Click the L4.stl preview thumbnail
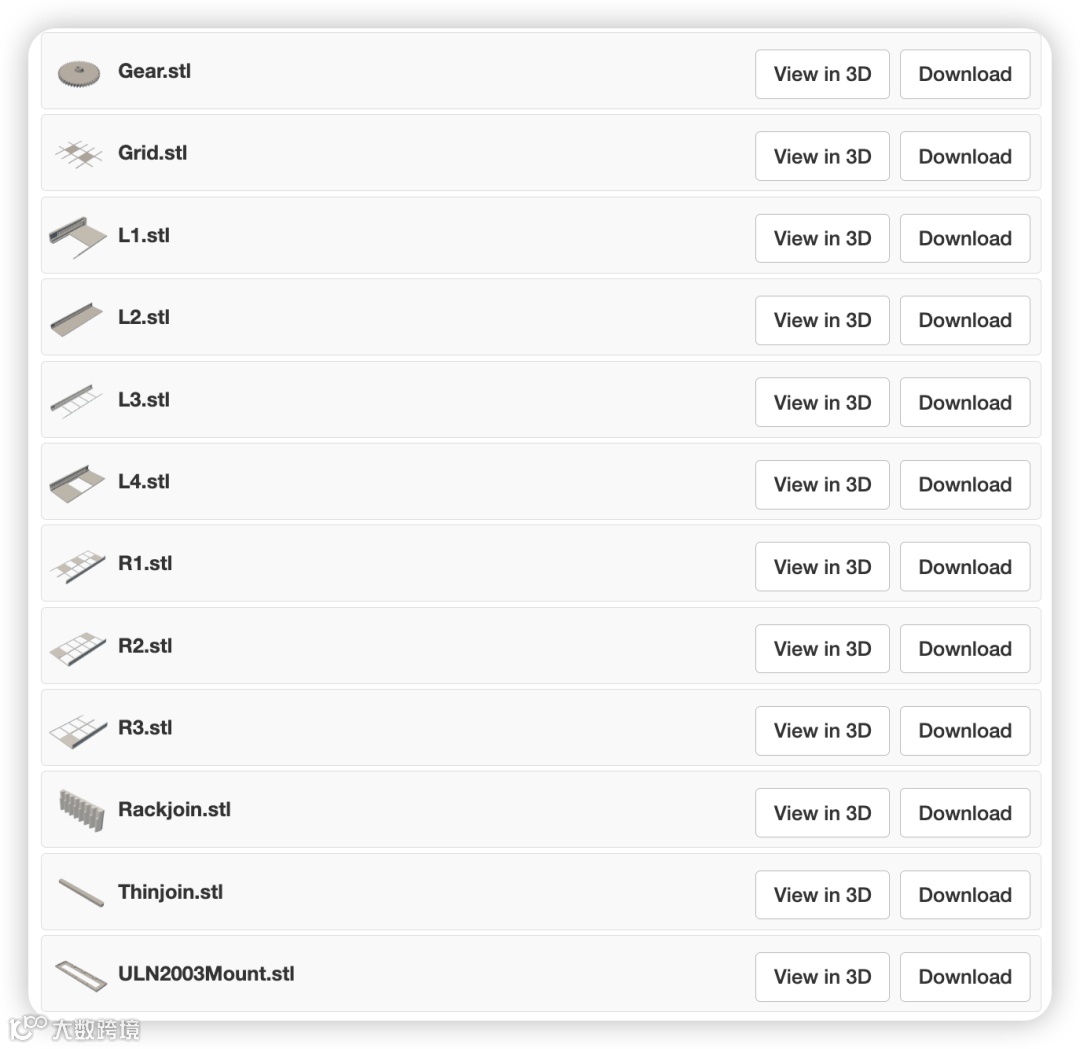The width and height of the screenshot is (1080, 1049). pyautogui.click(x=78, y=483)
